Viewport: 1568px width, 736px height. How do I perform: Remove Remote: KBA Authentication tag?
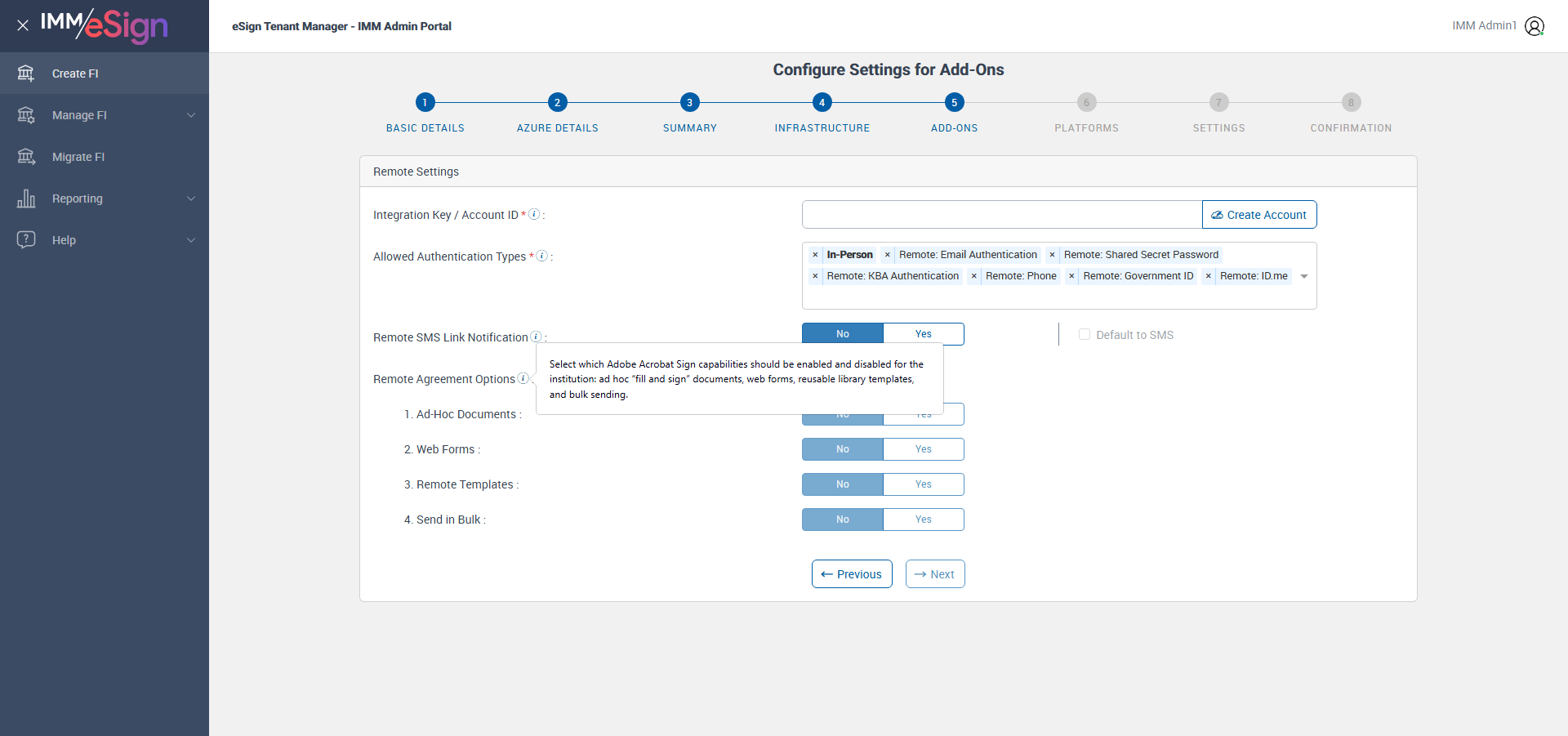pyautogui.click(x=815, y=276)
